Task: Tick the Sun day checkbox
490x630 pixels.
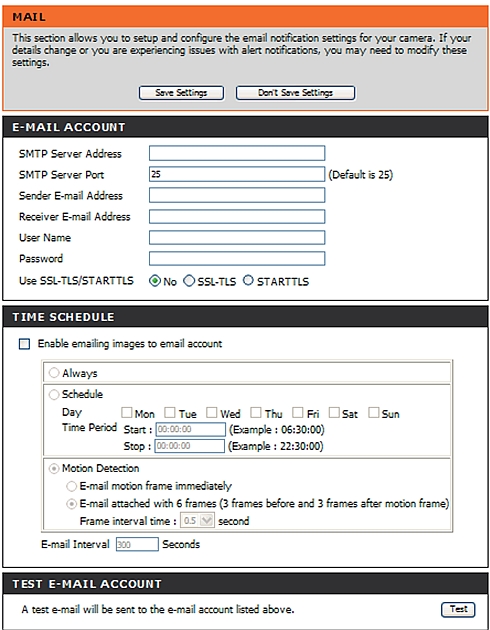Action: click(x=374, y=412)
